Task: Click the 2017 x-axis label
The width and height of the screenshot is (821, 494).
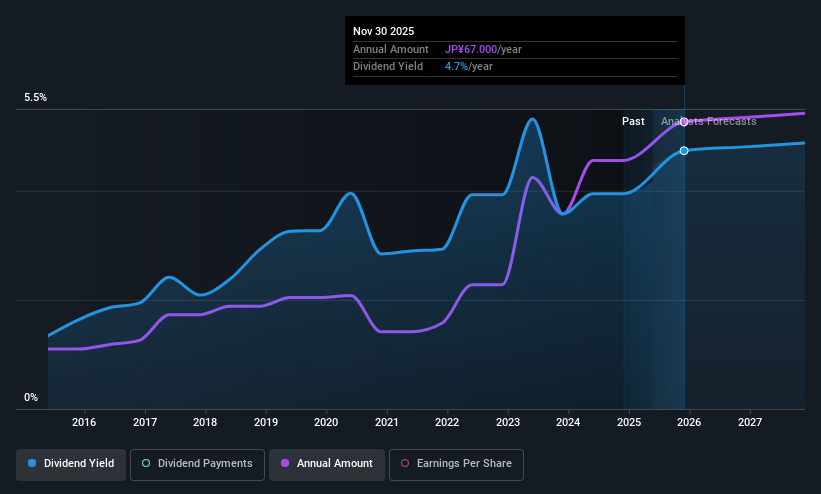Action: tap(145, 422)
